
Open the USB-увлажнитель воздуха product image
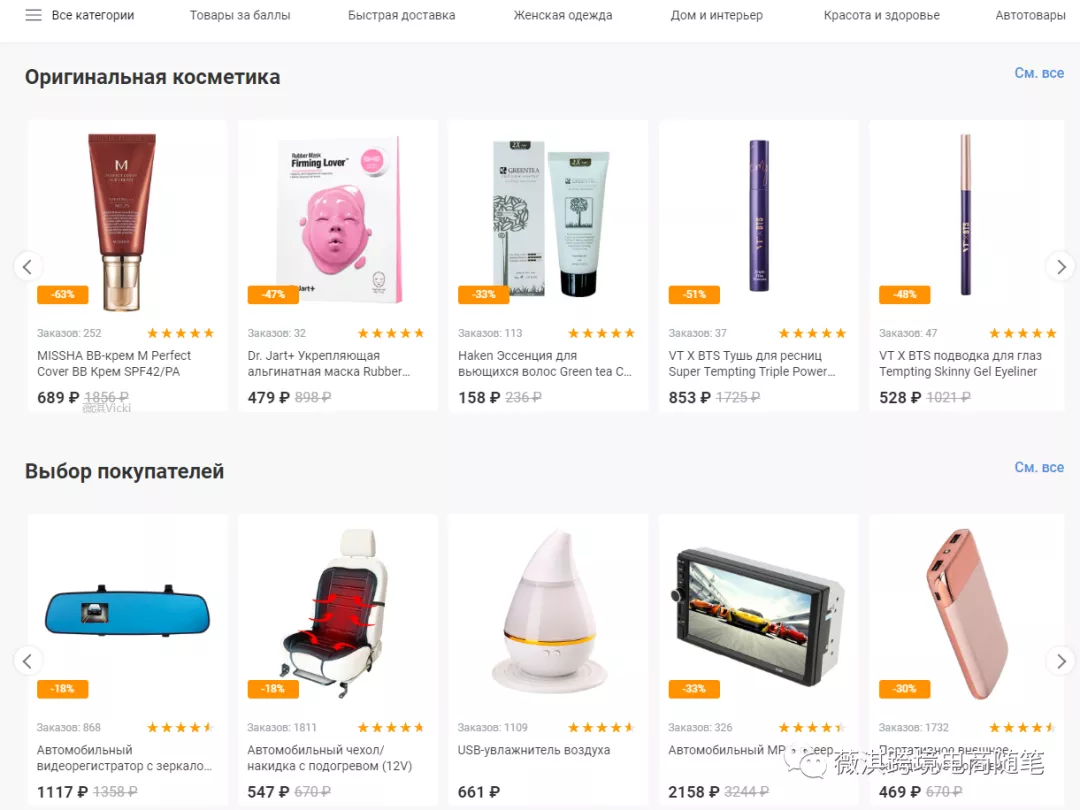548,612
